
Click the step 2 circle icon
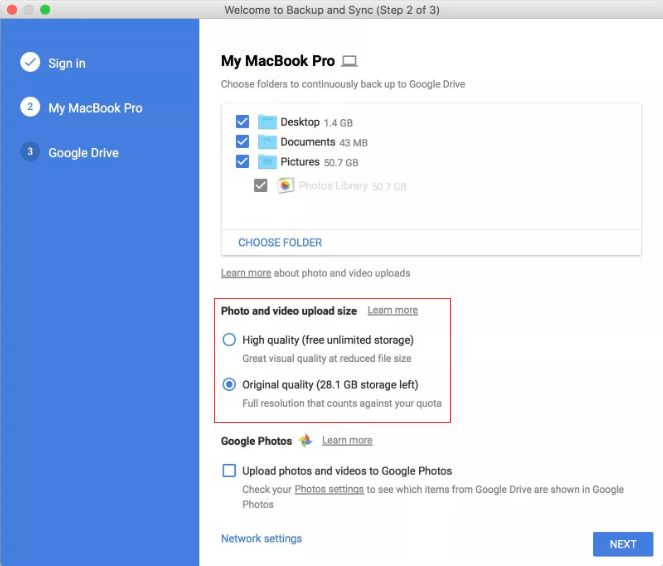[30, 108]
